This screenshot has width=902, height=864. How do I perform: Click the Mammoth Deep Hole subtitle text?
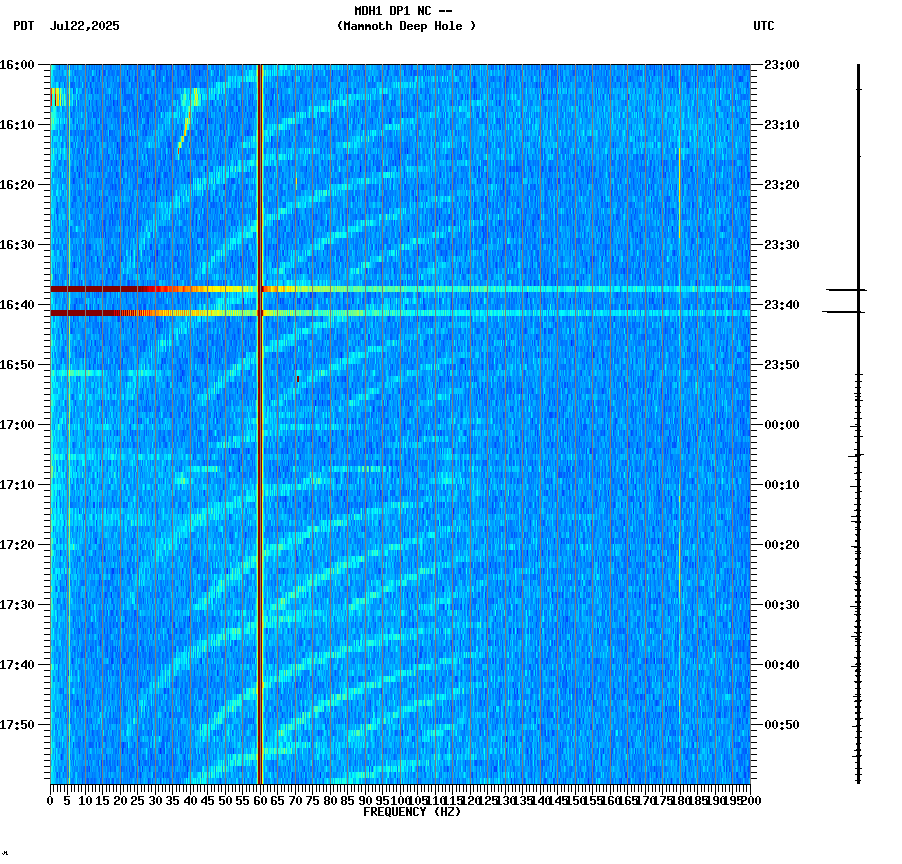tap(406, 27)
